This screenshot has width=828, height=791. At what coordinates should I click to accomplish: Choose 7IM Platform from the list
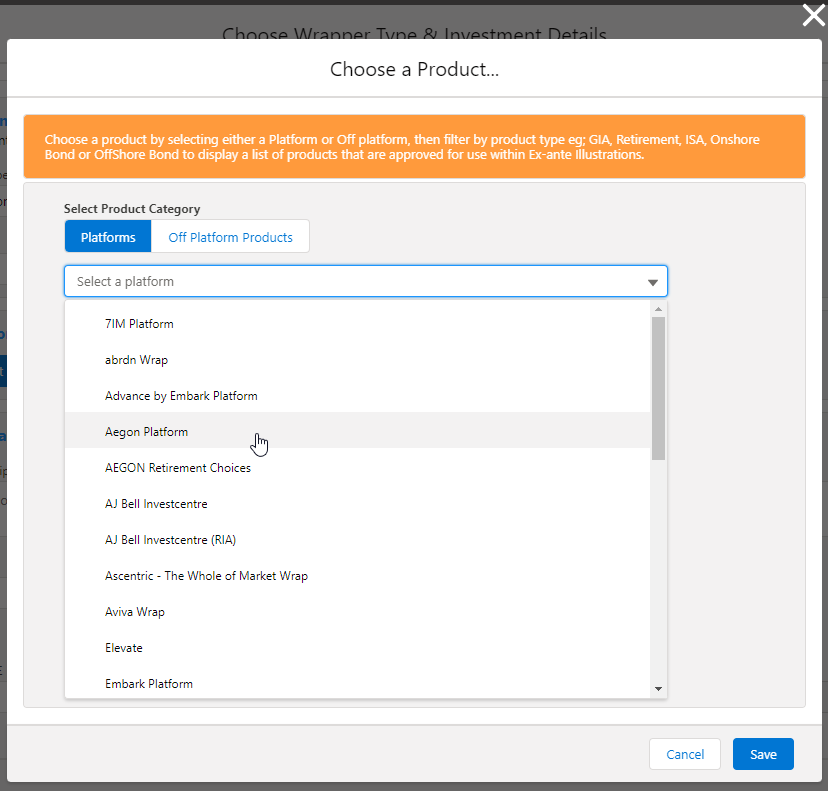click(x=139, y=324)
